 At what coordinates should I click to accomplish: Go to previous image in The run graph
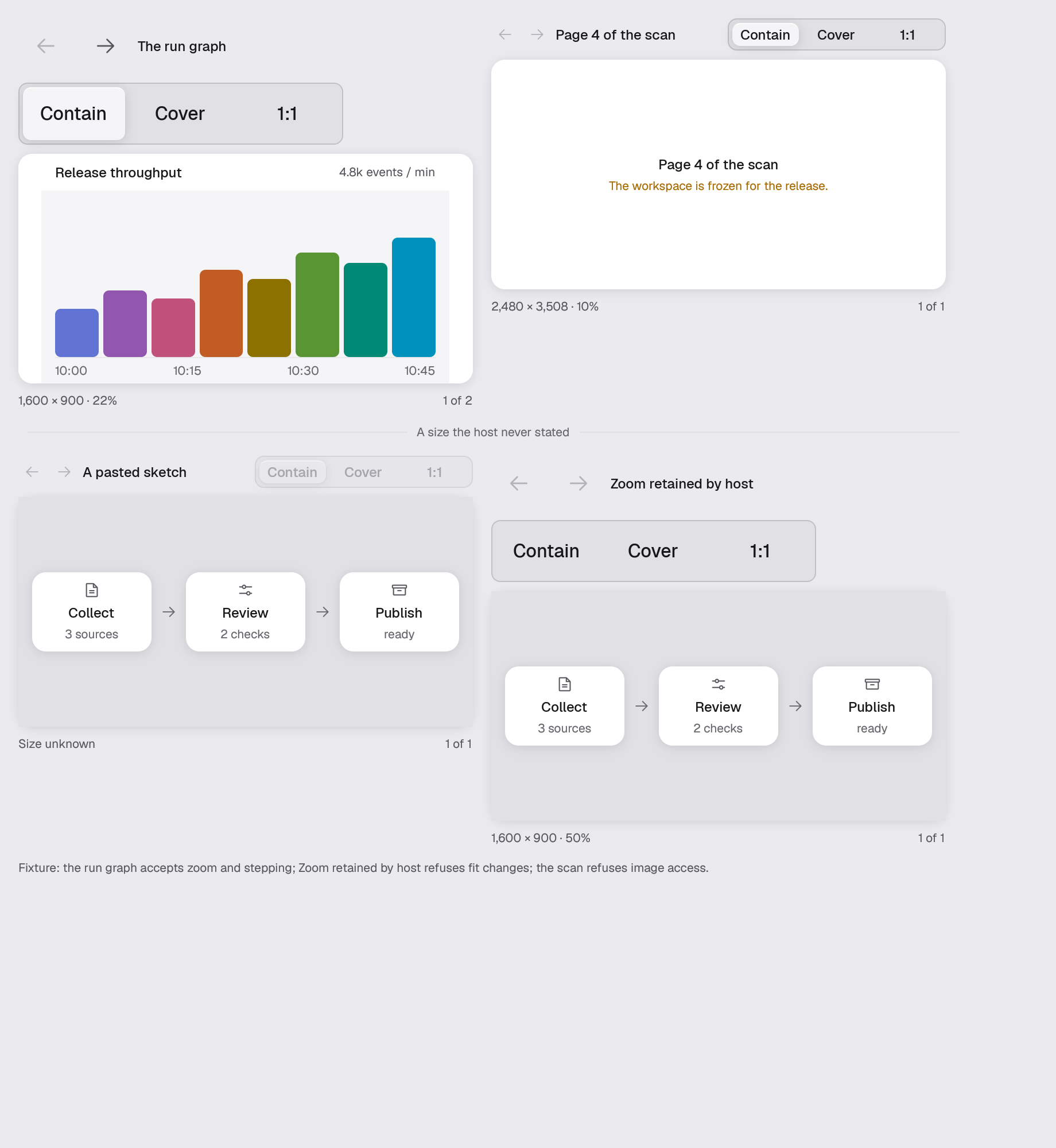pyautogui.click(x=46, y=46)
